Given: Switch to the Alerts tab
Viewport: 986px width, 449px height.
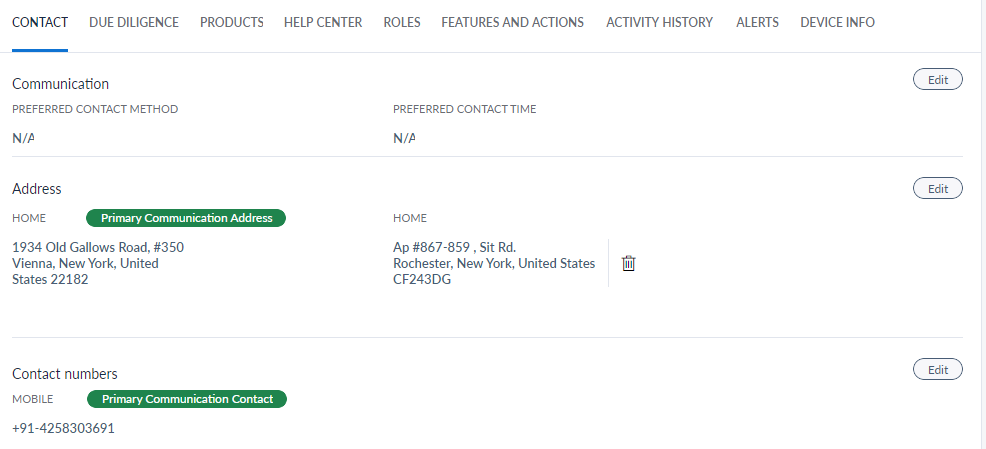Looking at the screenshot, I should [x=757, y=22].
